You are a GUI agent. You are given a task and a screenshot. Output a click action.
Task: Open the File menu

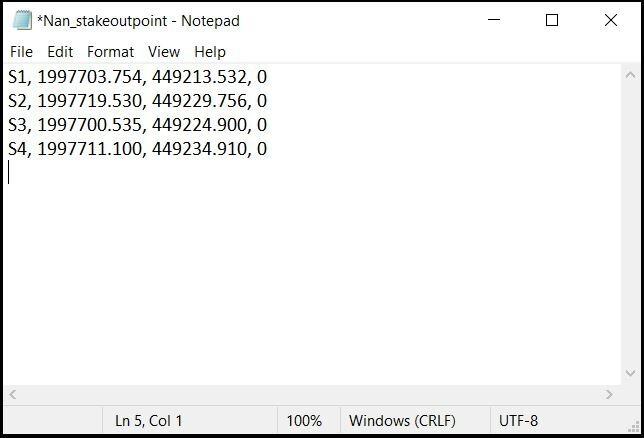(x=21, y=52)
